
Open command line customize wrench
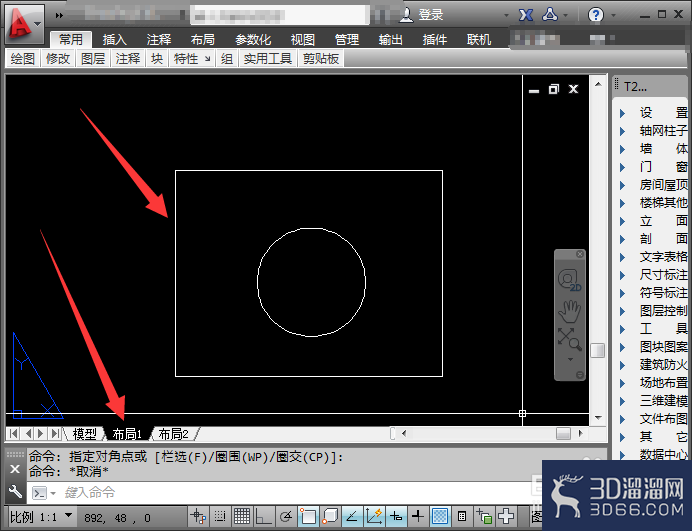(x=15, y=491)
